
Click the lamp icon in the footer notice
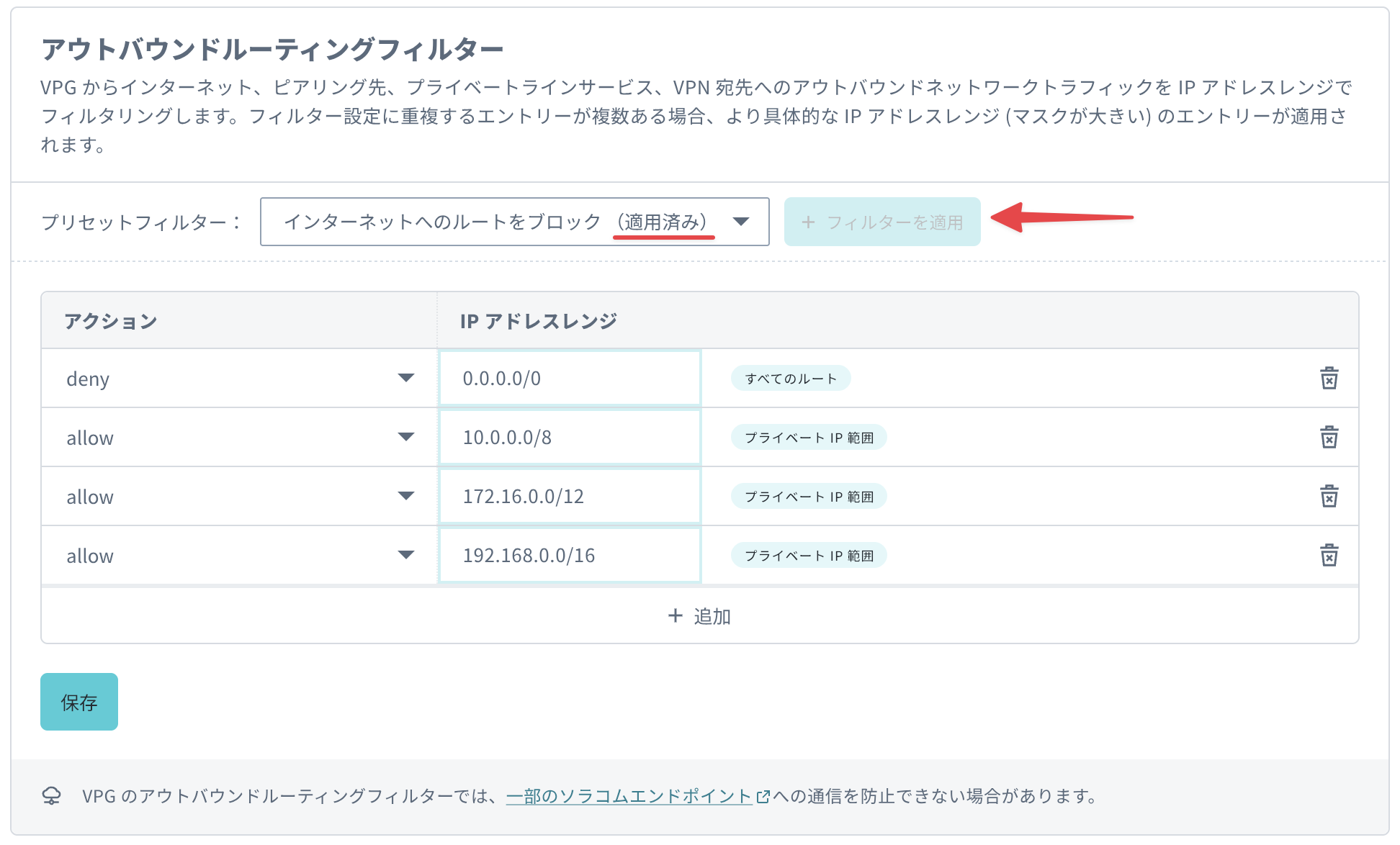tap(50, 796)
